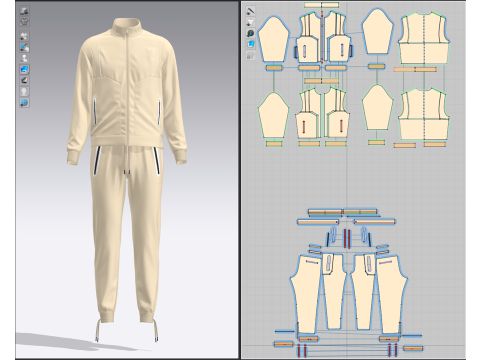This screenshot has width=480, height=360.
Task: Click the white shirt display icon in 3D toolbar
Action: click(x=24, y=36)
